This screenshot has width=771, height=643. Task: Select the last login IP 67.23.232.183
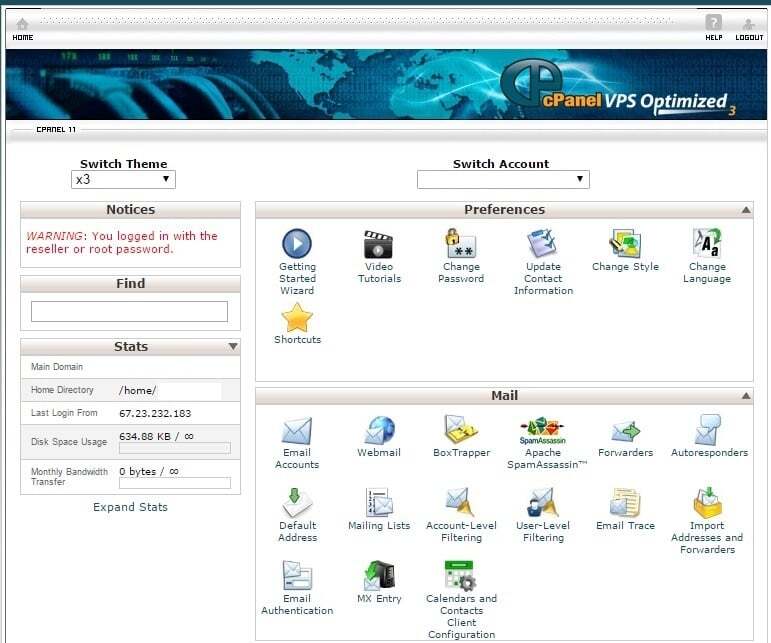pyautogui.click(x=155, y=413)
